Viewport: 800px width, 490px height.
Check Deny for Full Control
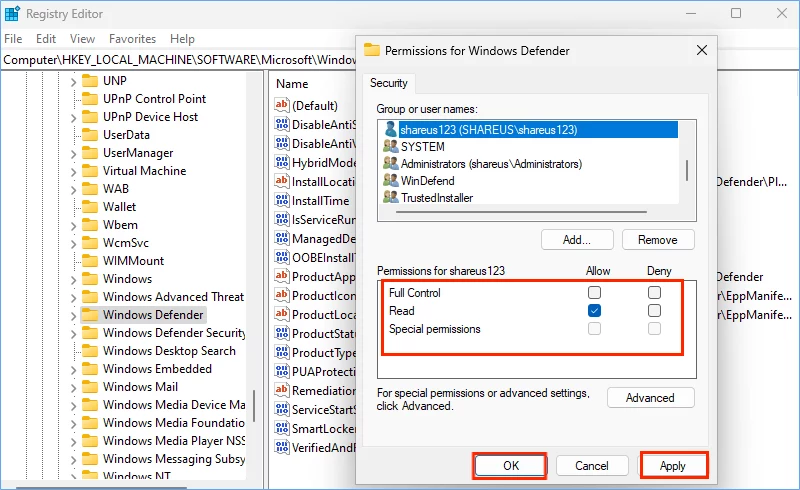[655, 292]
